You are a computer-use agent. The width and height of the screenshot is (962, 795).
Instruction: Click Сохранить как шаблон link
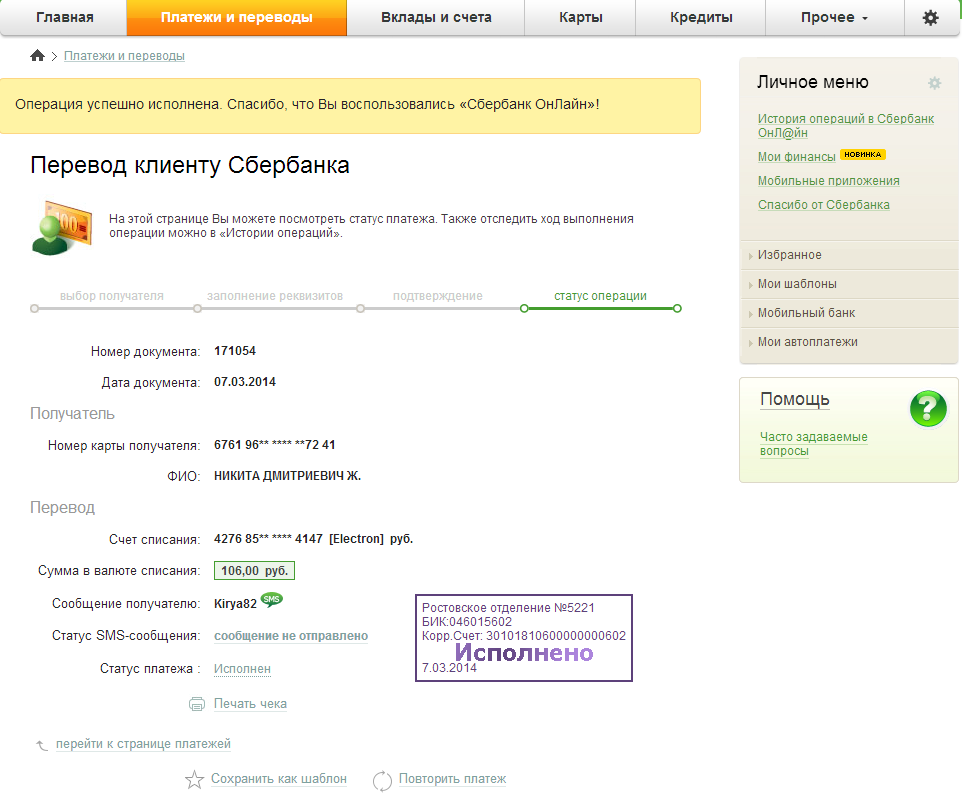[x=279, y=778]
